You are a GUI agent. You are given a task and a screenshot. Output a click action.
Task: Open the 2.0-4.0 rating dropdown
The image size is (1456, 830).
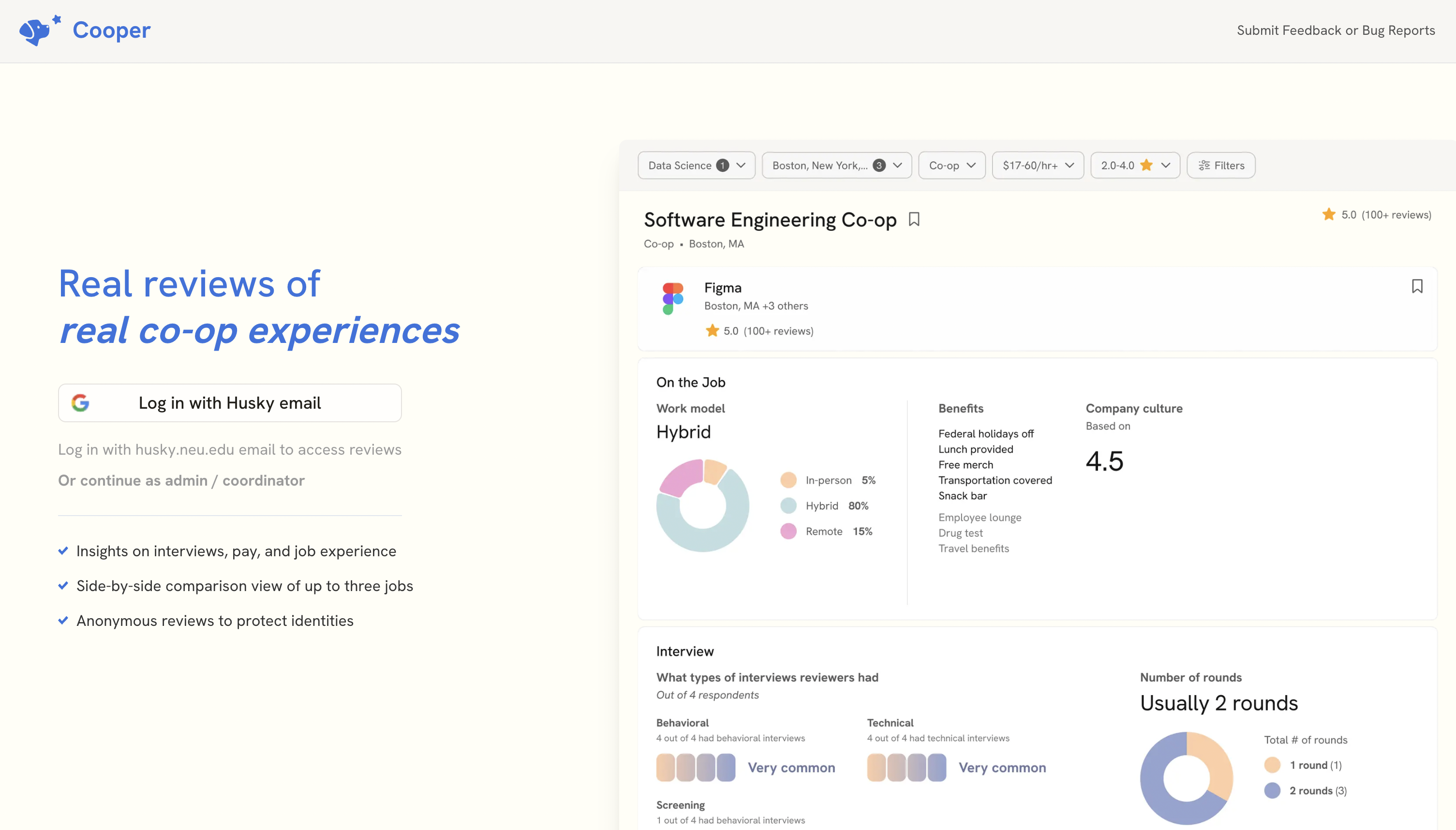pos(1136,165)
